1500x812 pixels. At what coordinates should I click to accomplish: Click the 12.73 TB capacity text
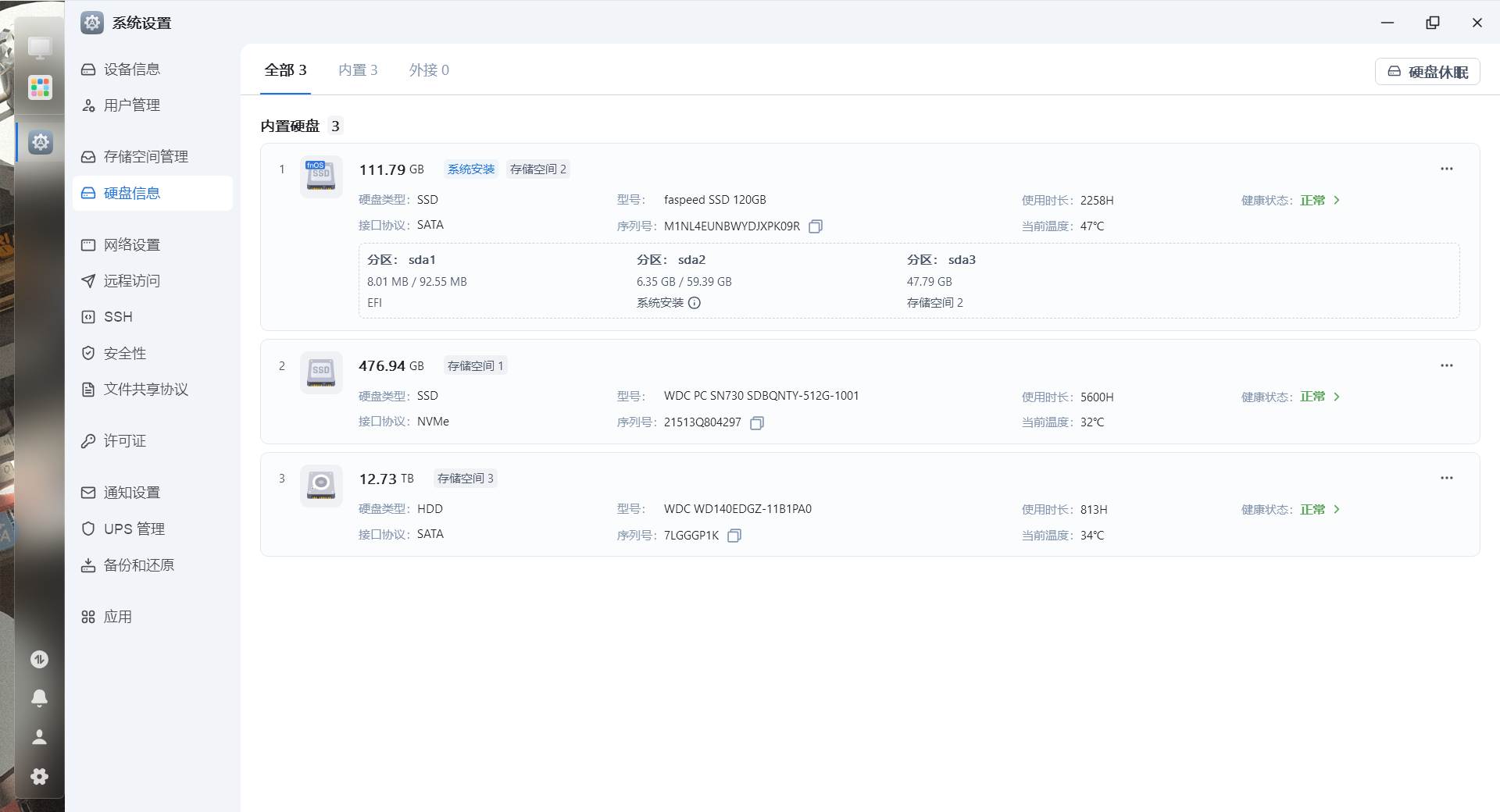click(x=387, y=479)
